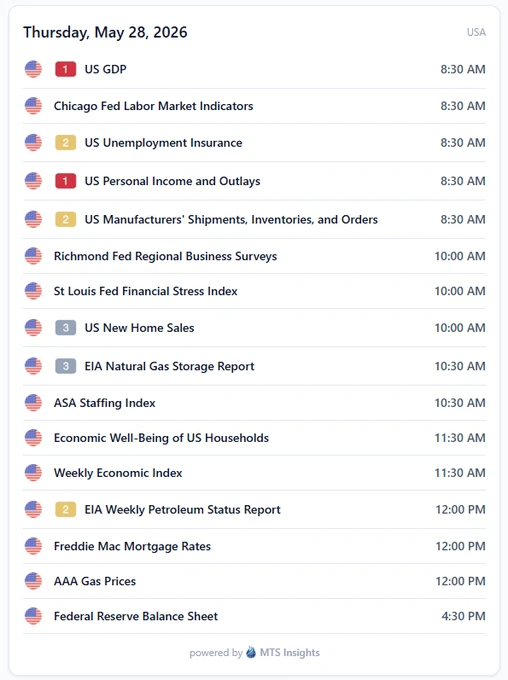Image resolution: width=508 pixels, height=680 pixels.
Task: Click the flag icon beside US Personal Income and Outlays
Action: pyautogui.click(x=33, y=181)
